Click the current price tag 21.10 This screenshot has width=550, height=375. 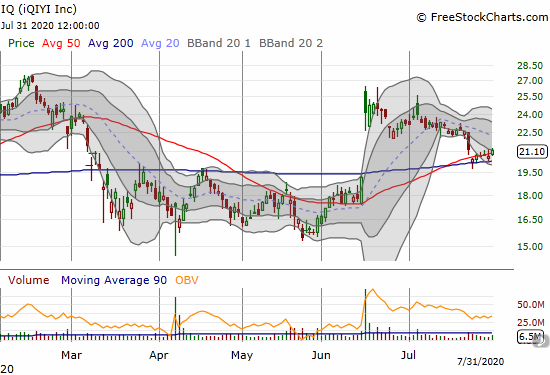tap(532, 152)
